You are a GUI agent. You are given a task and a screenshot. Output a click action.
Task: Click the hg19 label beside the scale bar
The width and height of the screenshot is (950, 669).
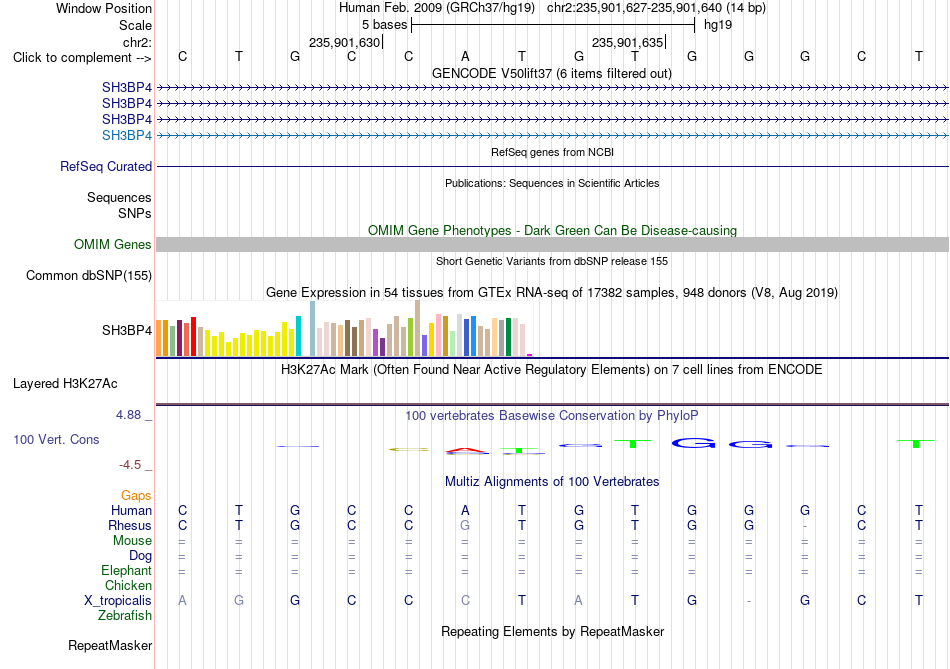tap(717, 25)
